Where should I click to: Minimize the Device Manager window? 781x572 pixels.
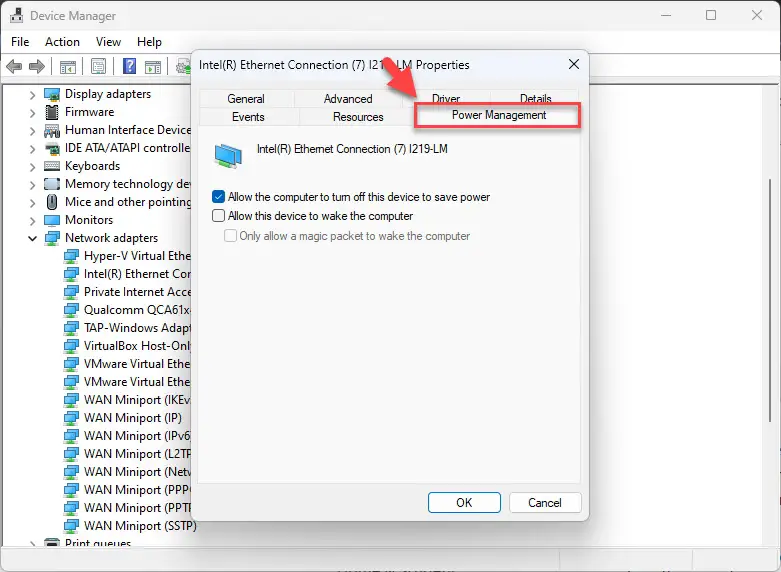coord(665,15)
